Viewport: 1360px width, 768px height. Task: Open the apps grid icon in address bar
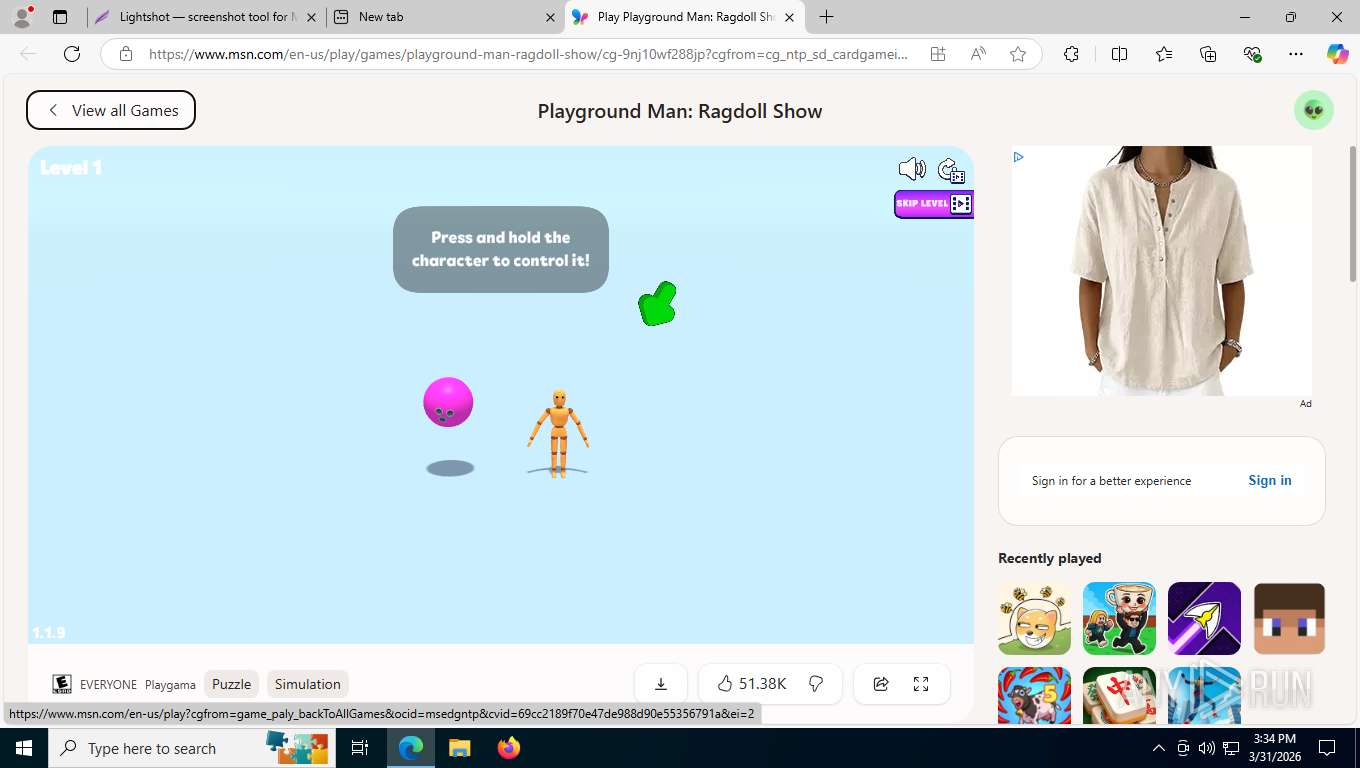click(938, 54)
